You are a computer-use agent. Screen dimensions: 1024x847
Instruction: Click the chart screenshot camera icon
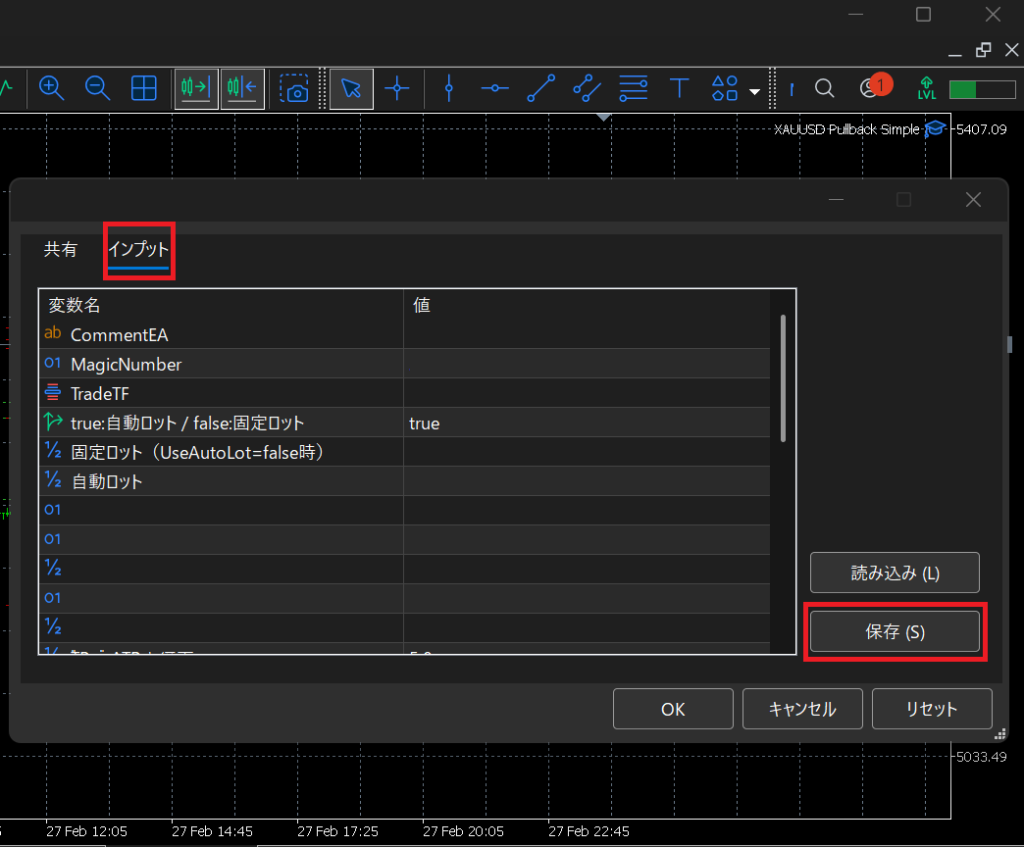(x=295, y=89)
